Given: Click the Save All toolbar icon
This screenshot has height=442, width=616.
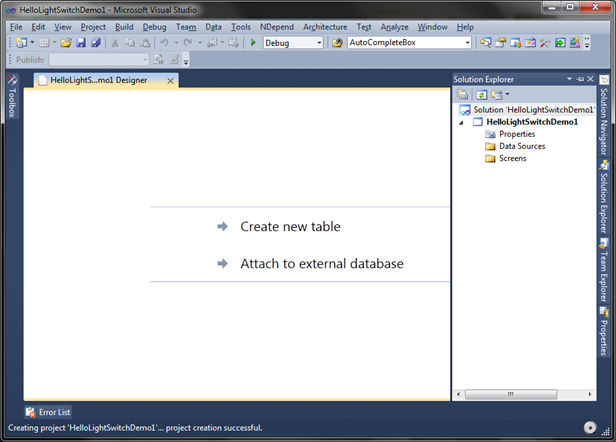Looking at the screenshot, I should tap(96, 42).
